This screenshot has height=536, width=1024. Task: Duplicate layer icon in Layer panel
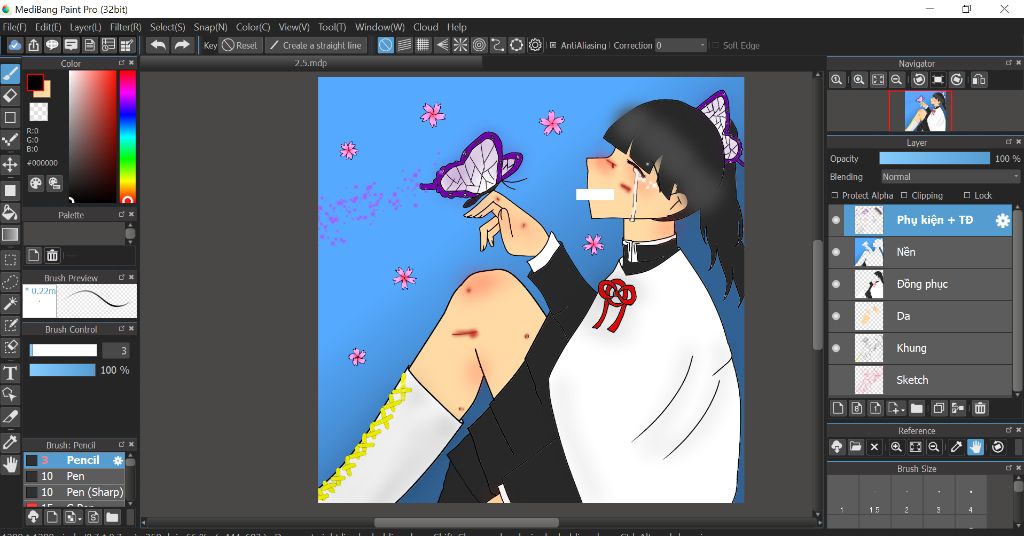[938, 408]
